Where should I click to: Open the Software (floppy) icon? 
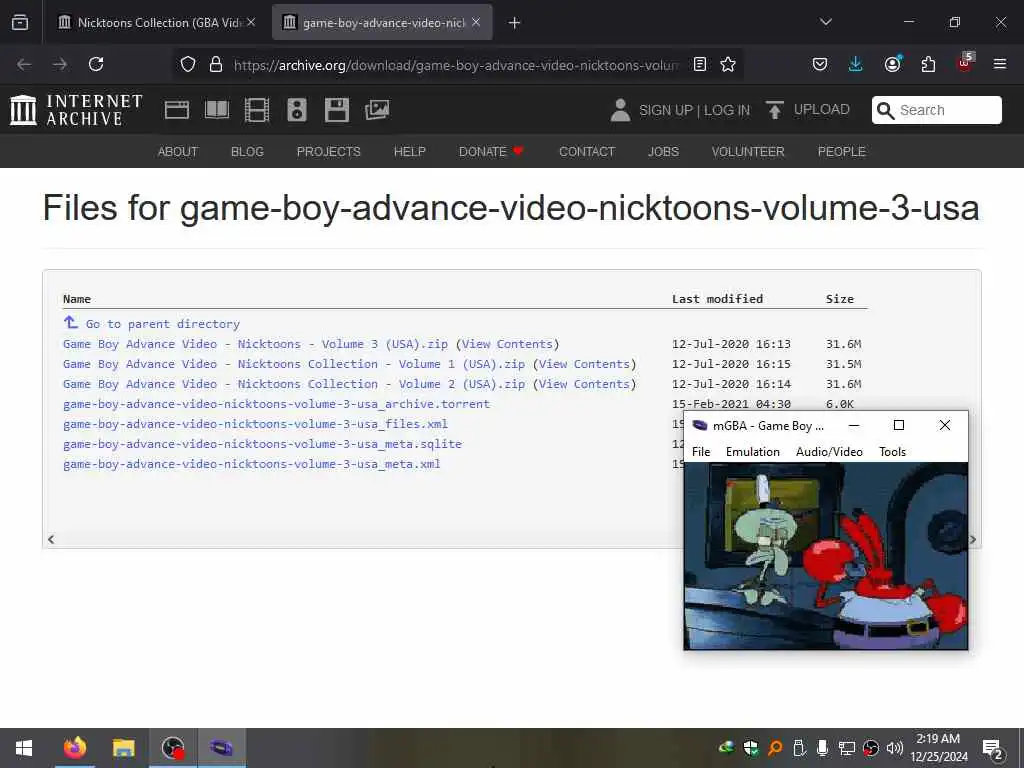point(337,110)
